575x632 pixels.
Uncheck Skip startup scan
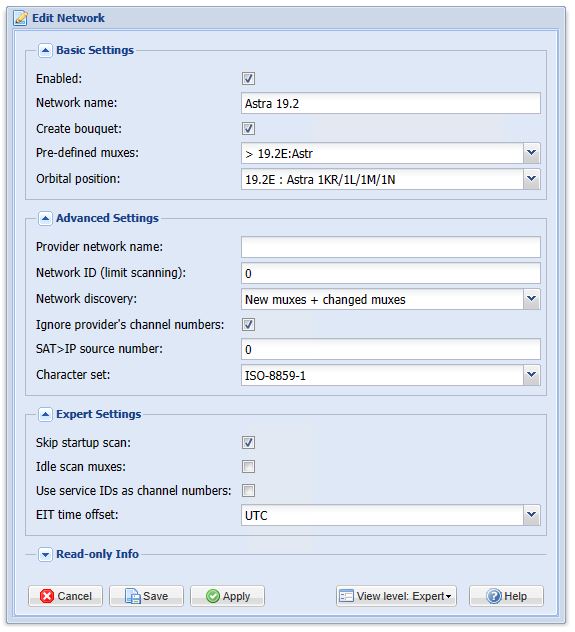coord(248,443)
